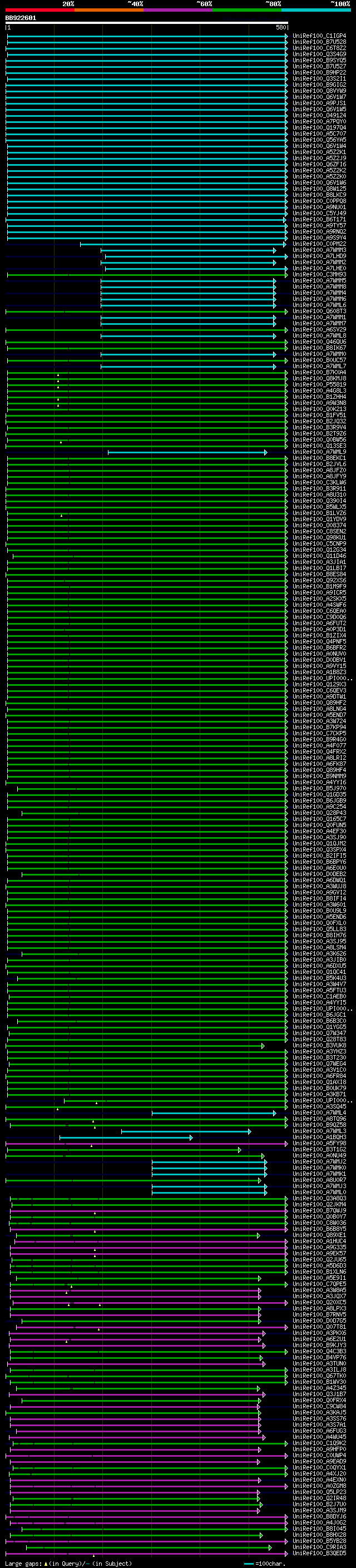Select label UniRef100_A8U0R7

[319, 1180]
